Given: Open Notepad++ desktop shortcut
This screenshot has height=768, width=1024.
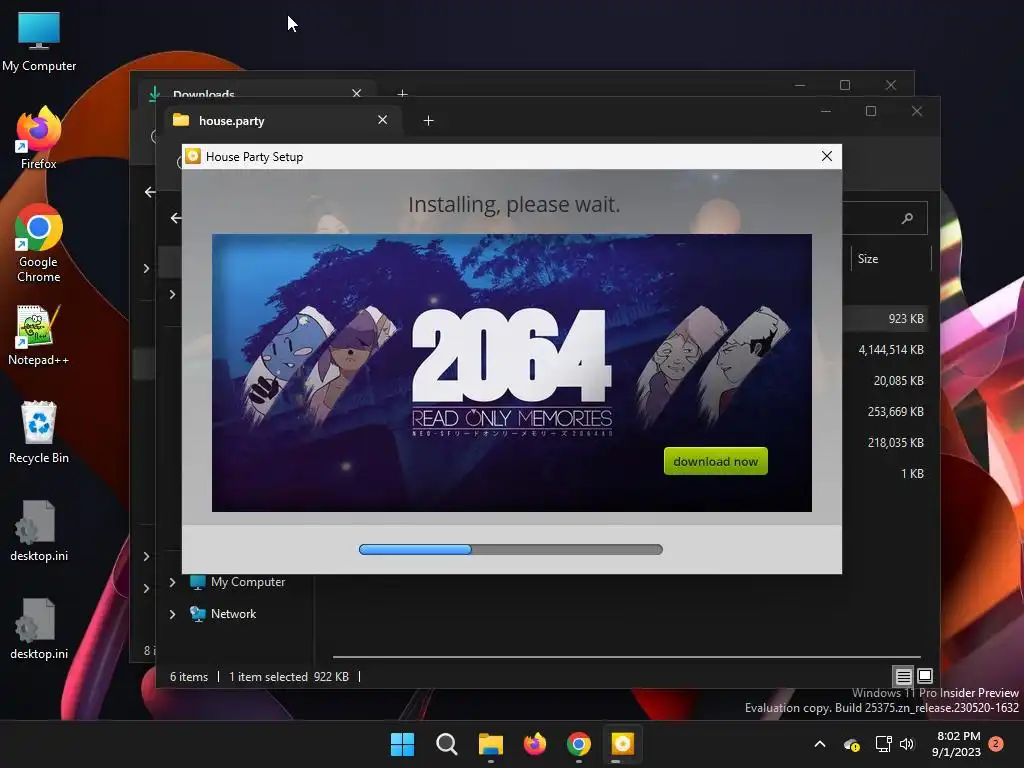Looking at the screenshot, I should tap(39, 334).
